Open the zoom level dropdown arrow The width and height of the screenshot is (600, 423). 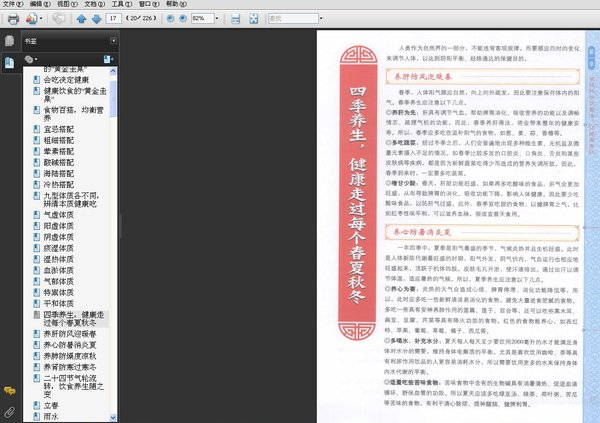pyautogui.click(x=217, y=18)
